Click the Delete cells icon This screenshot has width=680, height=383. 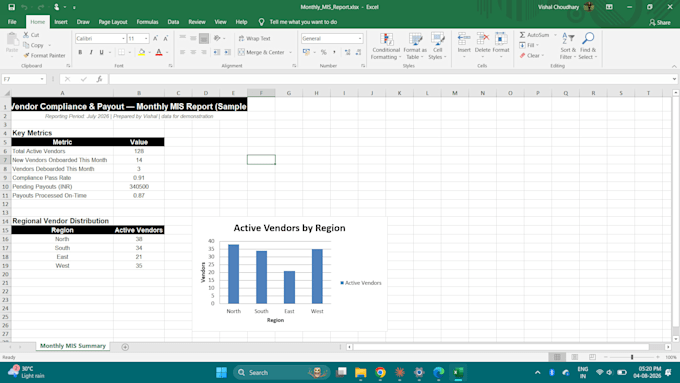(x=482, y=39)
